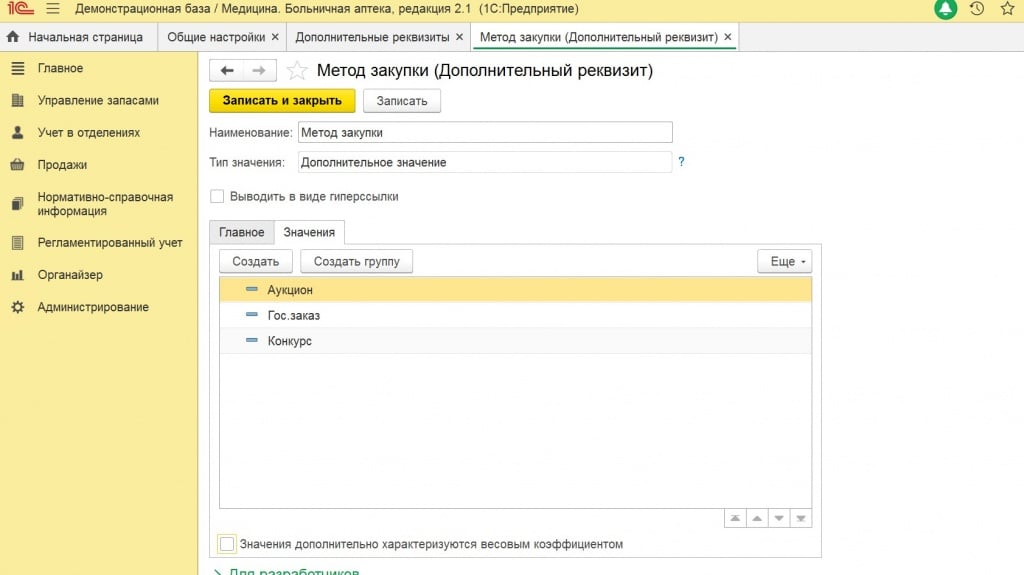Close the Общие настройки tab
Viewport: 1024px width, 575px height.
tap(275, 37)
